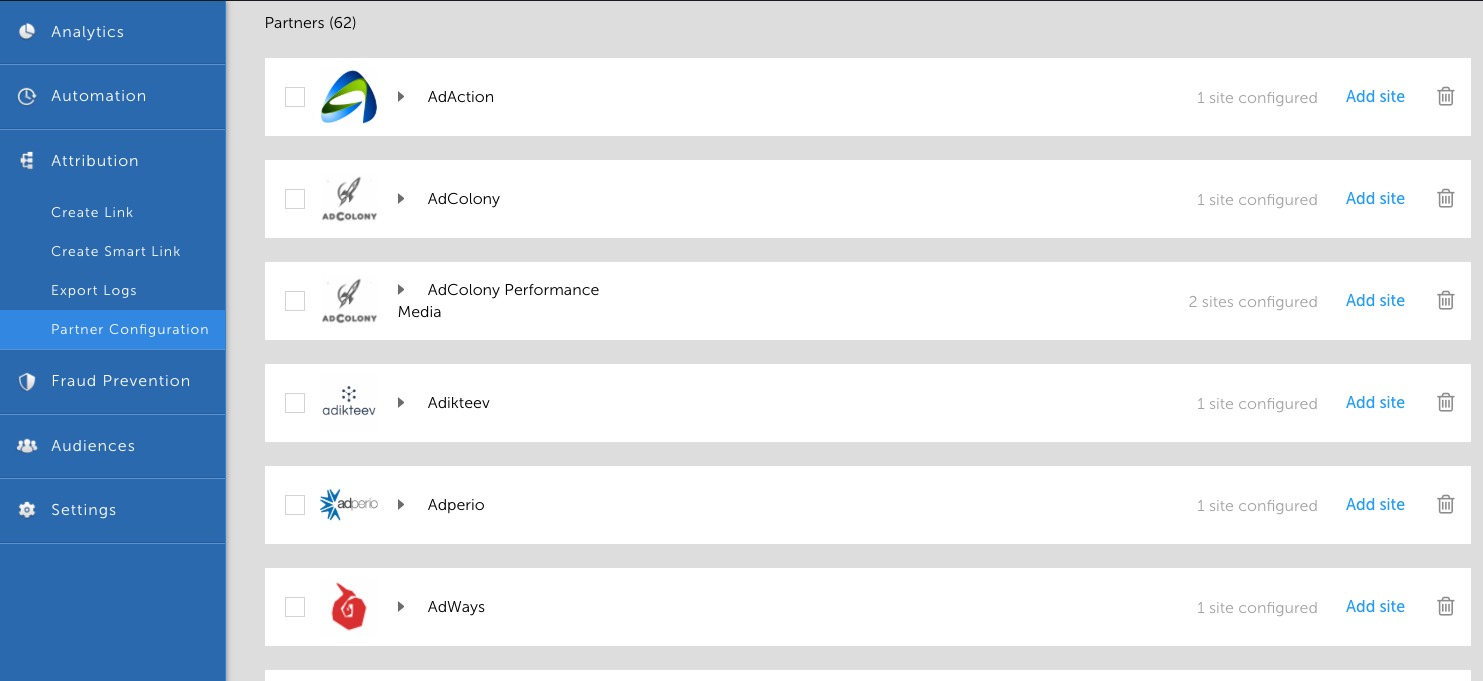
Task: Open Settings via the gear icon
Action: point(27,510)
